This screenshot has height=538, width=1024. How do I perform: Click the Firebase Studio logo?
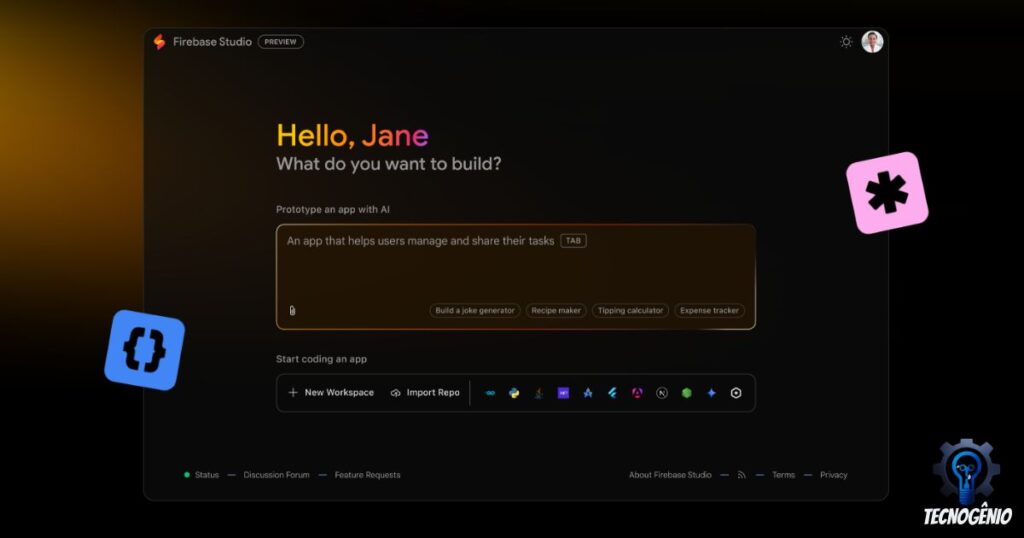coord(159,42)
